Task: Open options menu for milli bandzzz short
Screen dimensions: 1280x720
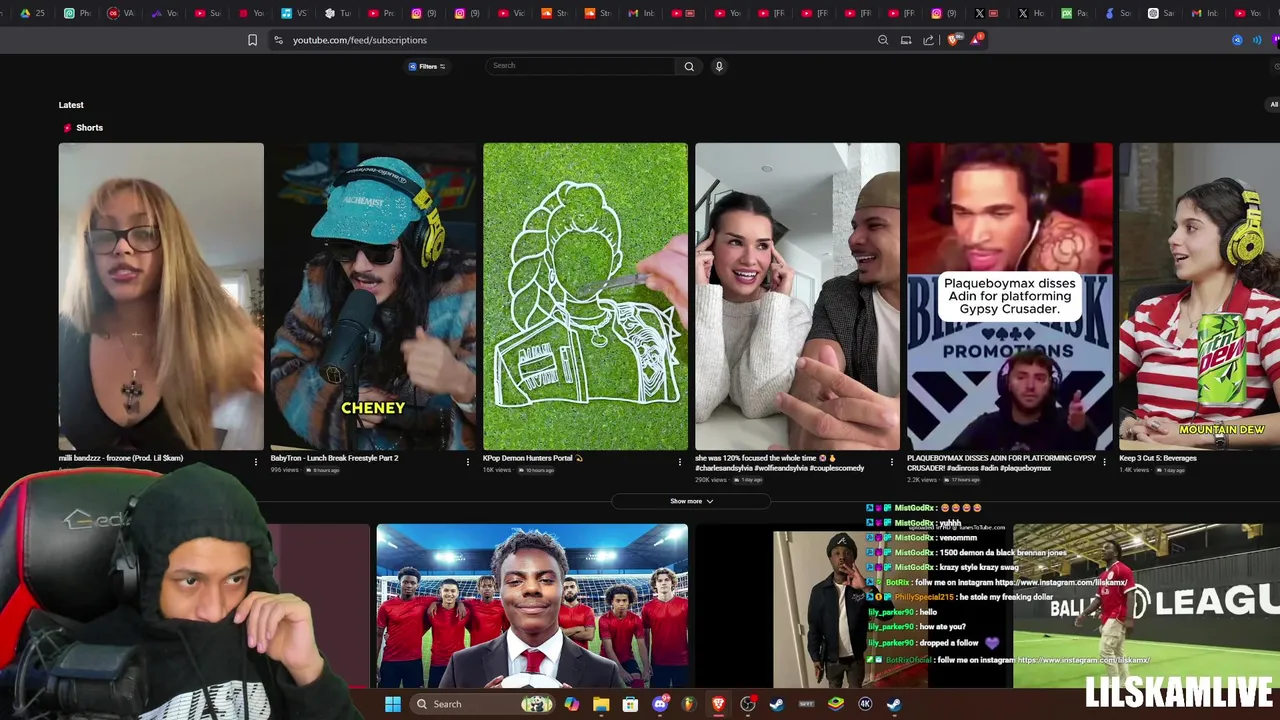Action: coord(255,462)
